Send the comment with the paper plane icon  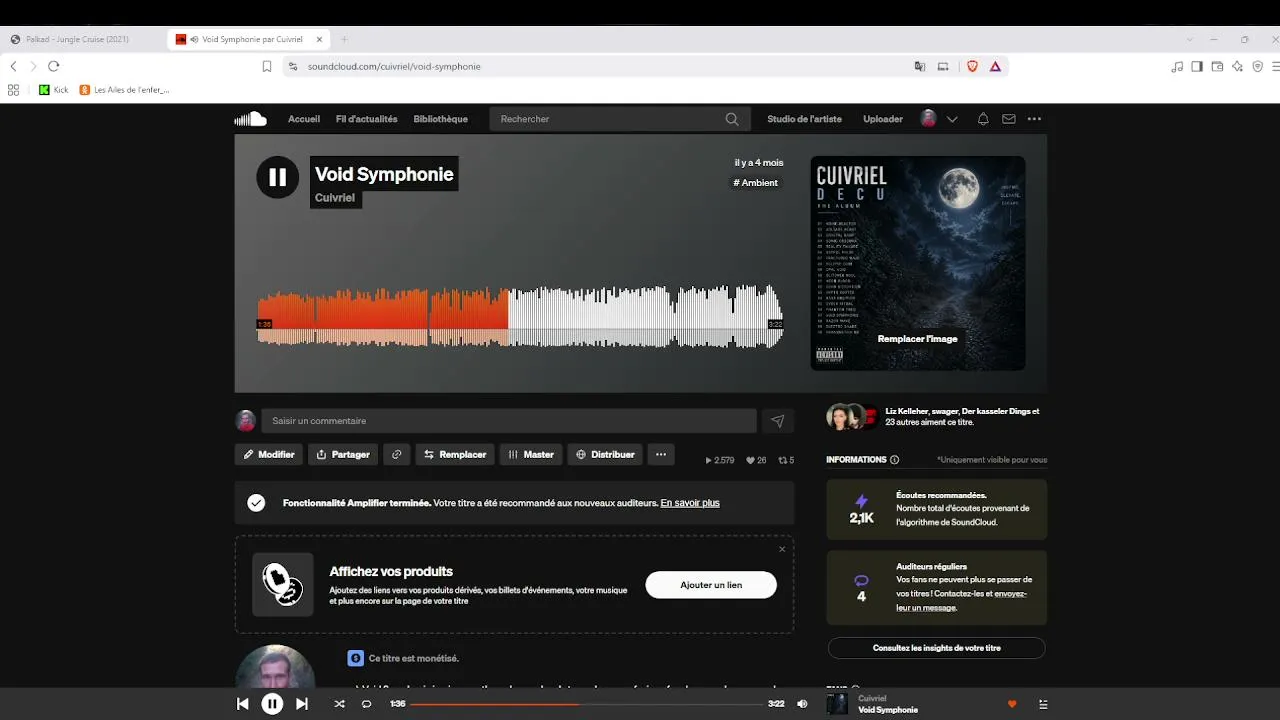point(778,421)
